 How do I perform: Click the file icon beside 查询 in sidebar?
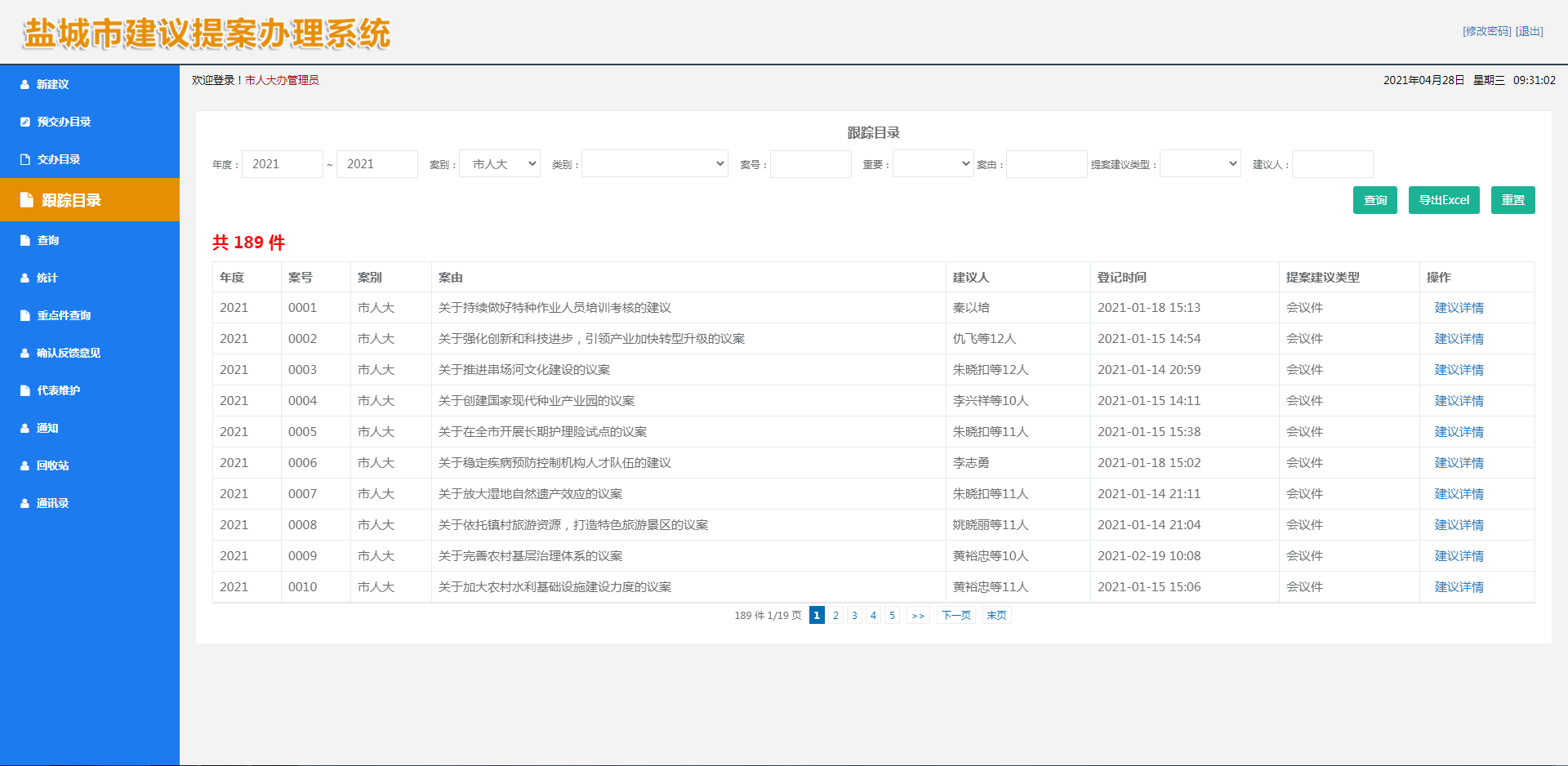[25, 240]
